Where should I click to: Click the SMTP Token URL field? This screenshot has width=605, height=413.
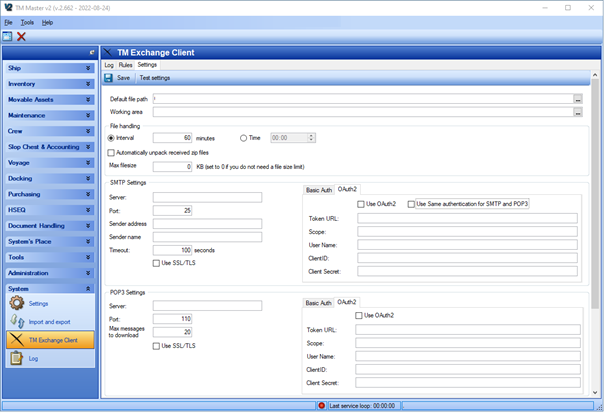tap(467, 218)
